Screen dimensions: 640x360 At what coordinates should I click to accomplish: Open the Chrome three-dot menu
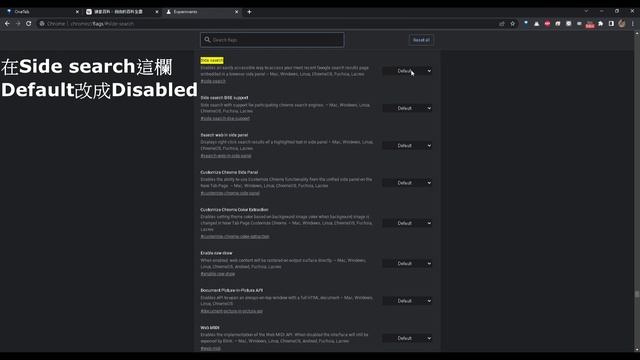633,24
